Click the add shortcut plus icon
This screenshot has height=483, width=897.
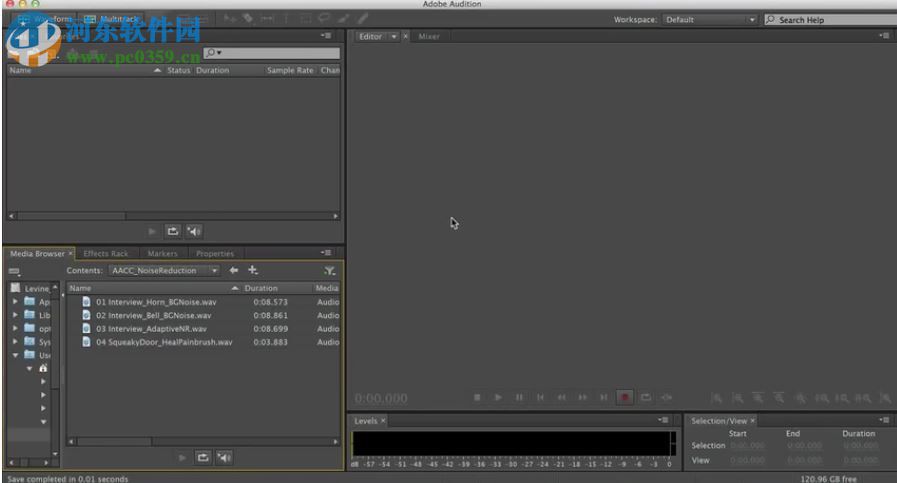[x=252, y=270]
